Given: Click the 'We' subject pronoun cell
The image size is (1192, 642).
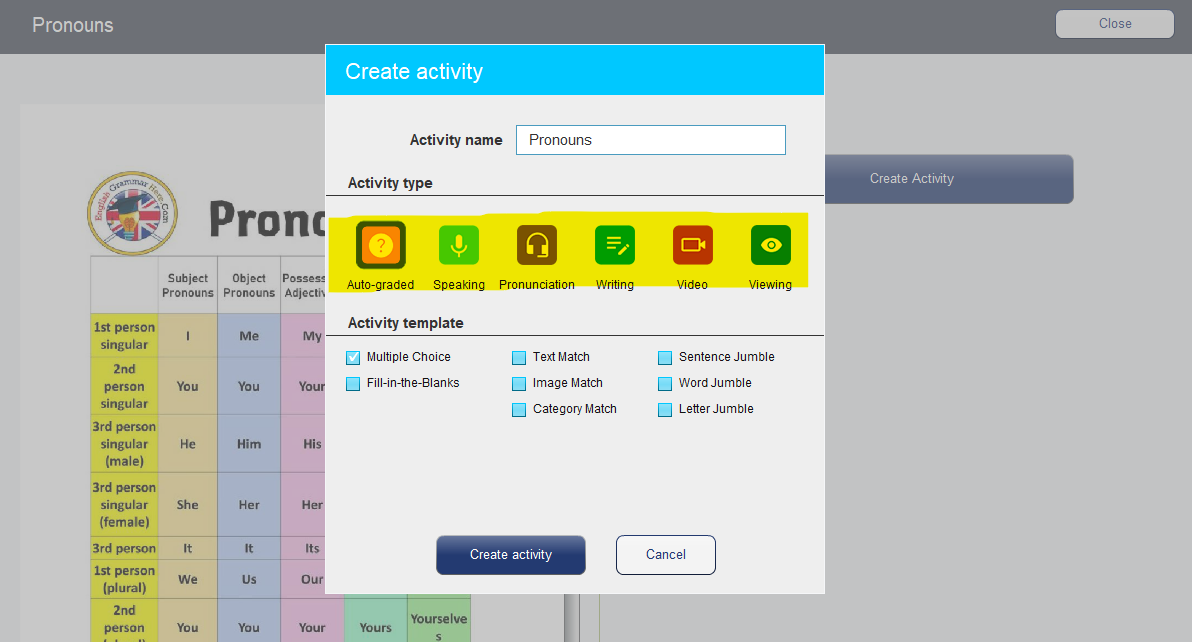Looking at the screenshot, I should pyautogui.click(x=188, y=579).
